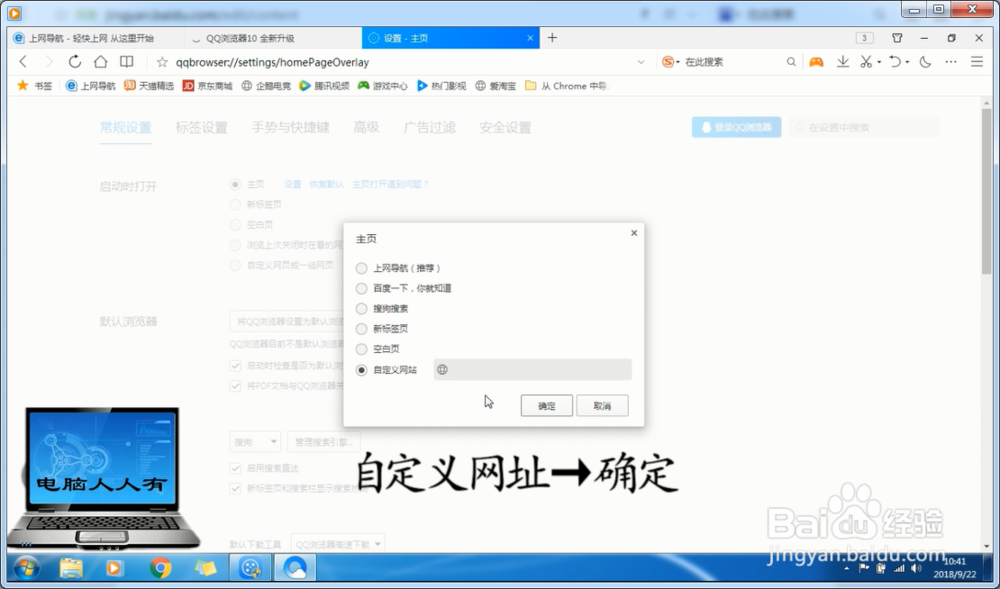Open the 高级 settings tab
The width and height of the screenshot is (1000, 589).
click(366, 127)
